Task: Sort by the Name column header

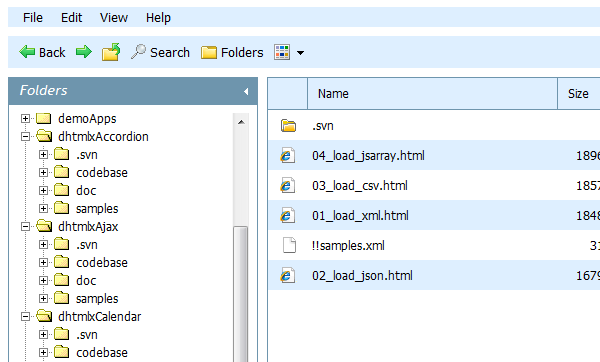Action: (432, 94)
